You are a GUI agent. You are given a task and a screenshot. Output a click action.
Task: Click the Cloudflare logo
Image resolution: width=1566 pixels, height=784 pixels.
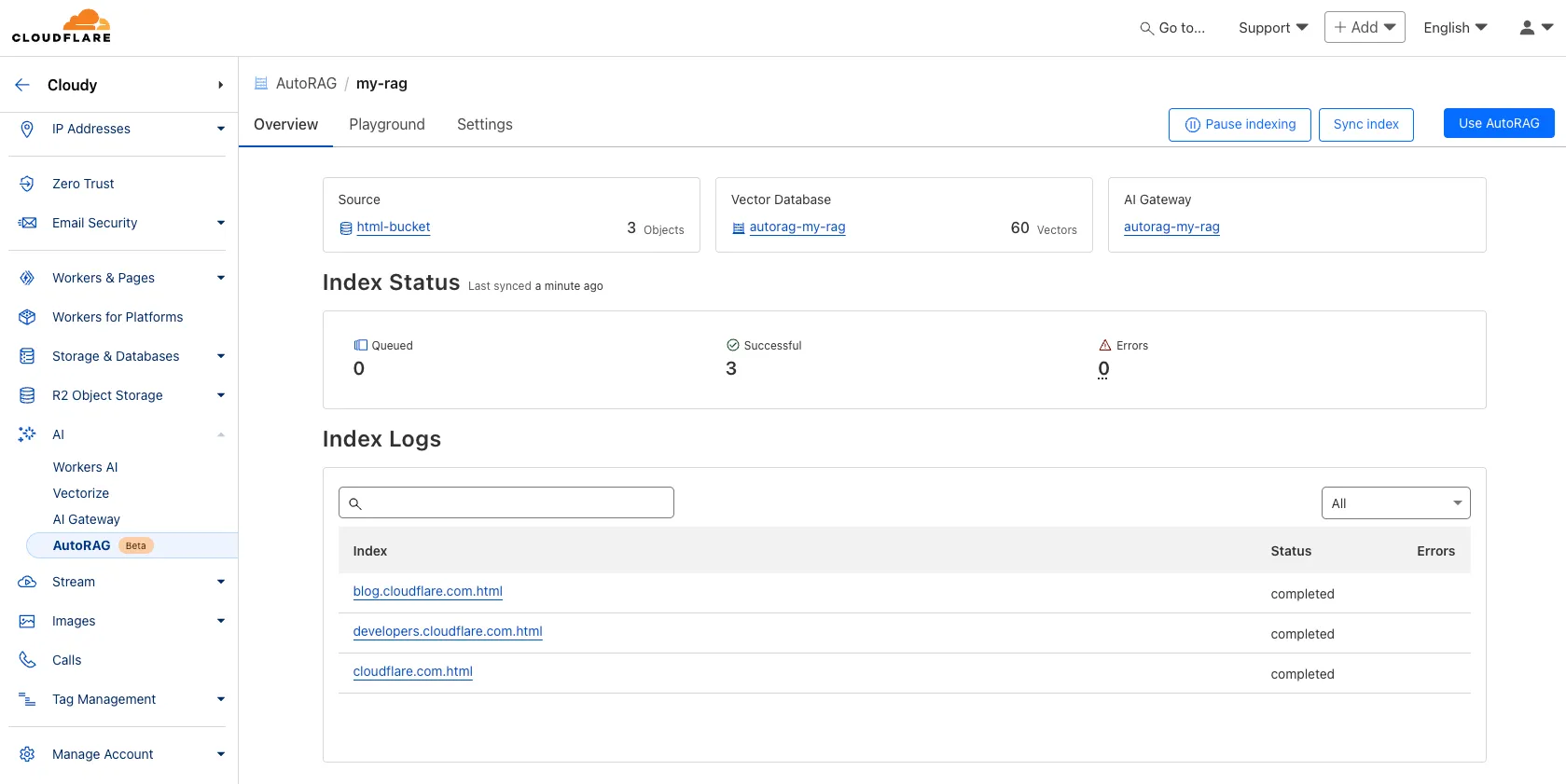[x=62, y=26]
